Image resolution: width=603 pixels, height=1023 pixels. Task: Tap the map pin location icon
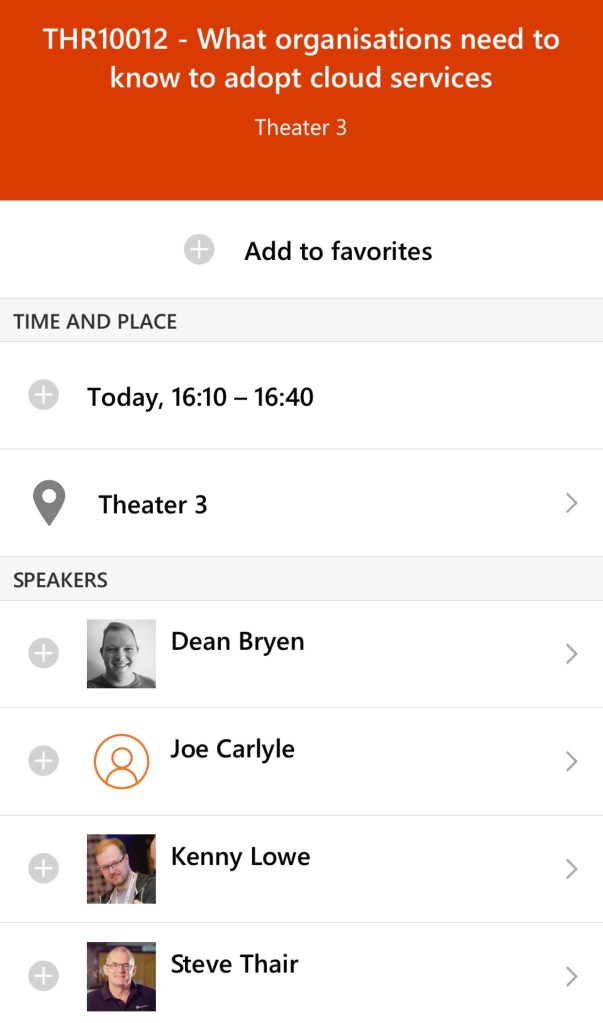tap(49, 503)
